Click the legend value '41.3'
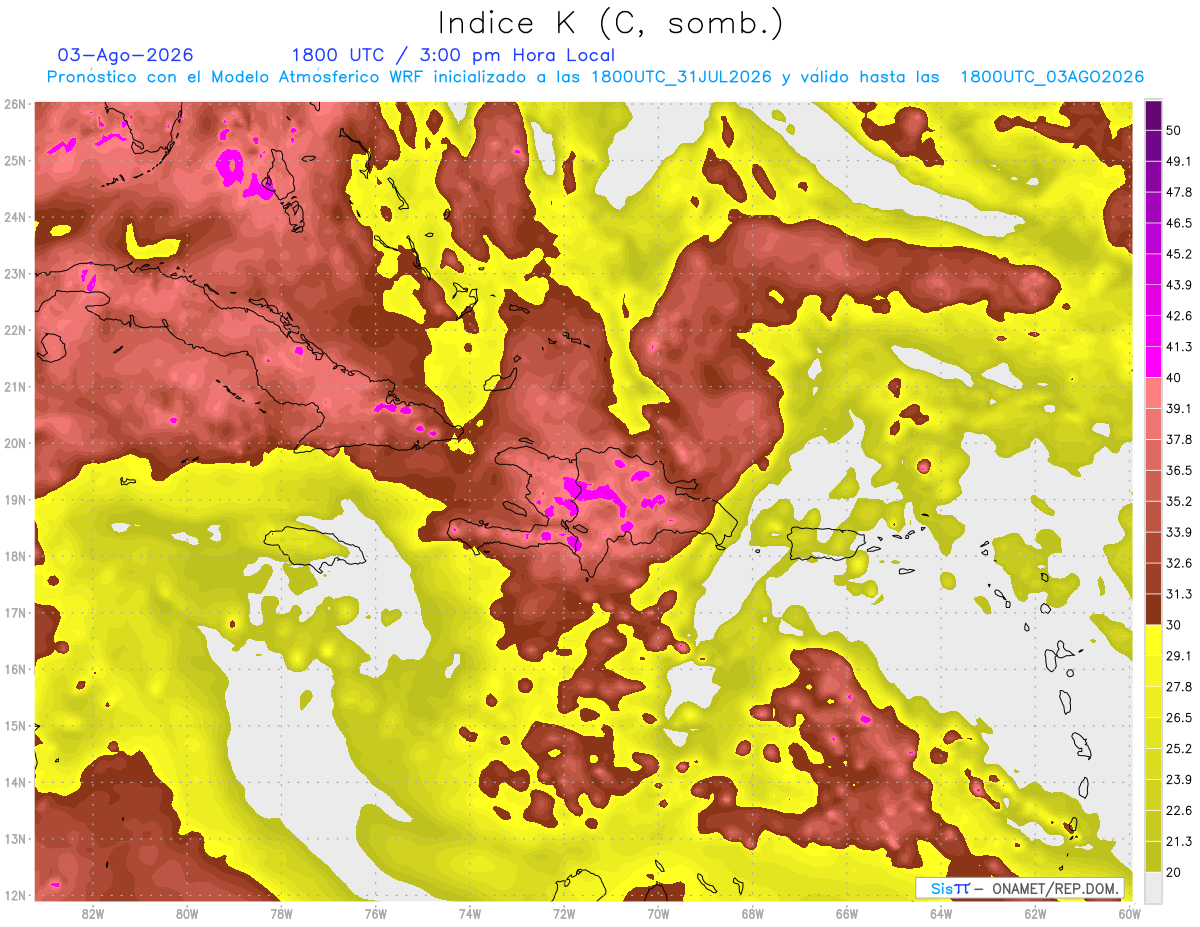1200x927 pixels. click(1180, 347)
